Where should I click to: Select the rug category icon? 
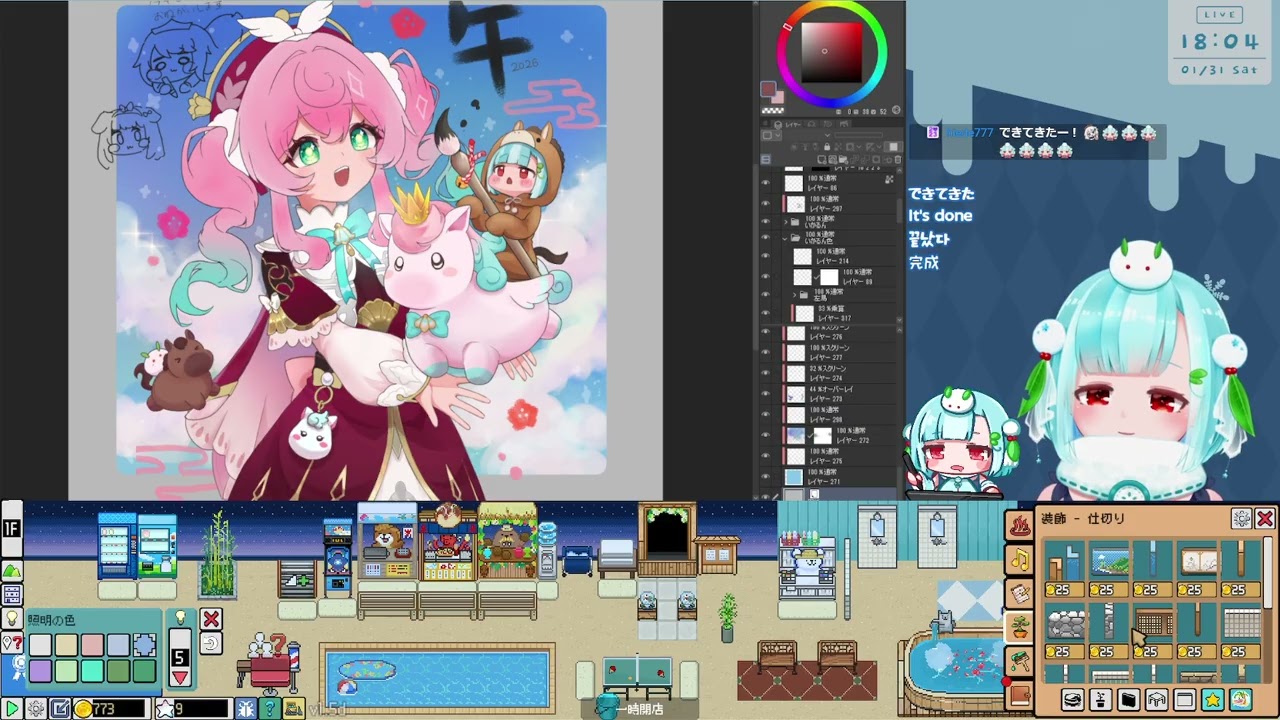1073,700
